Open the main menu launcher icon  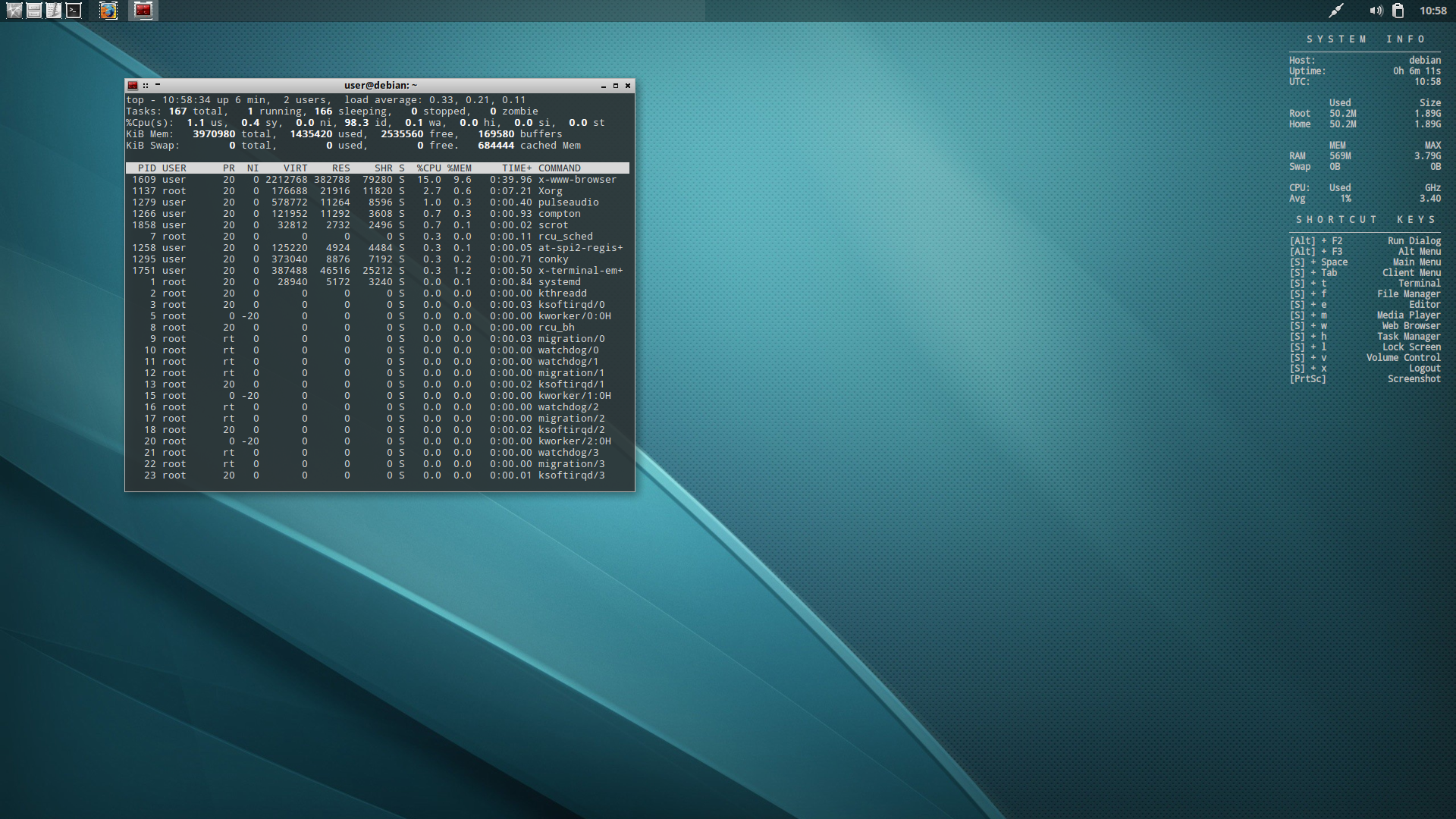point(14,11)
